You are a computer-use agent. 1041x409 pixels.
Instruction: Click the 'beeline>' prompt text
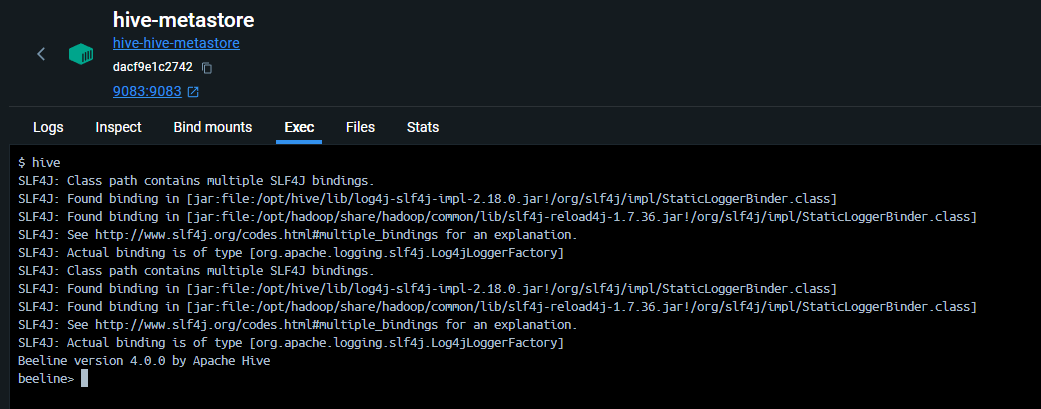(46, 379)
